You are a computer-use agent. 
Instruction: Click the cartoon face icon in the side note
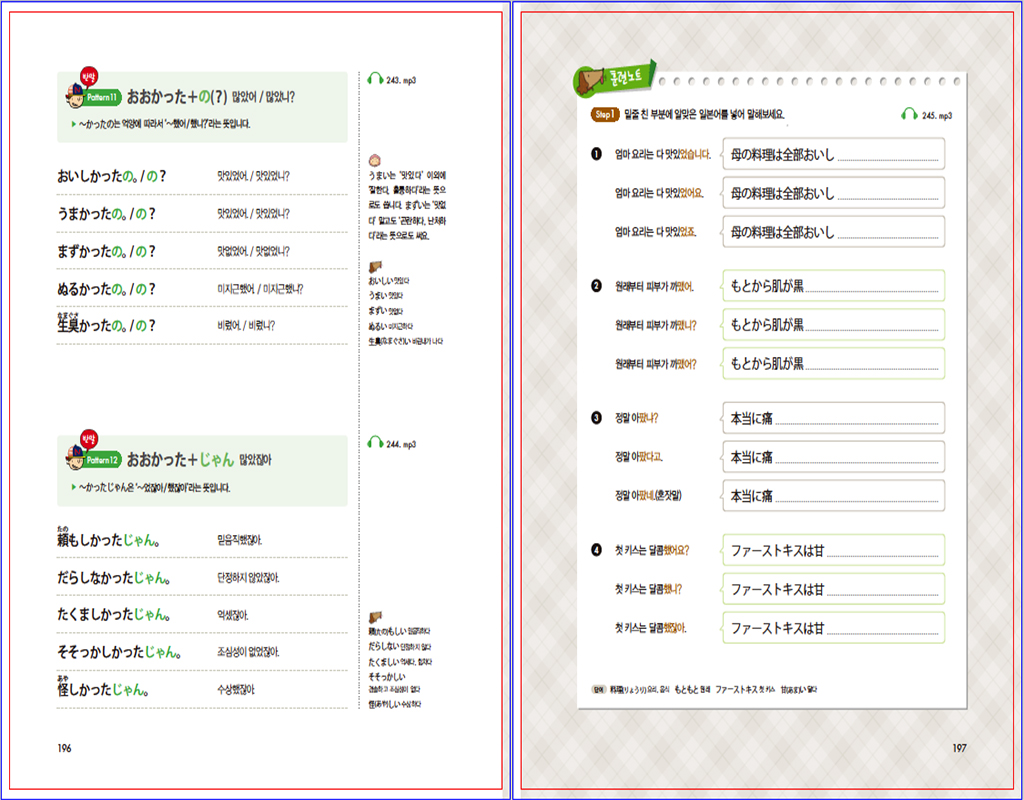(x=375, y=160)
